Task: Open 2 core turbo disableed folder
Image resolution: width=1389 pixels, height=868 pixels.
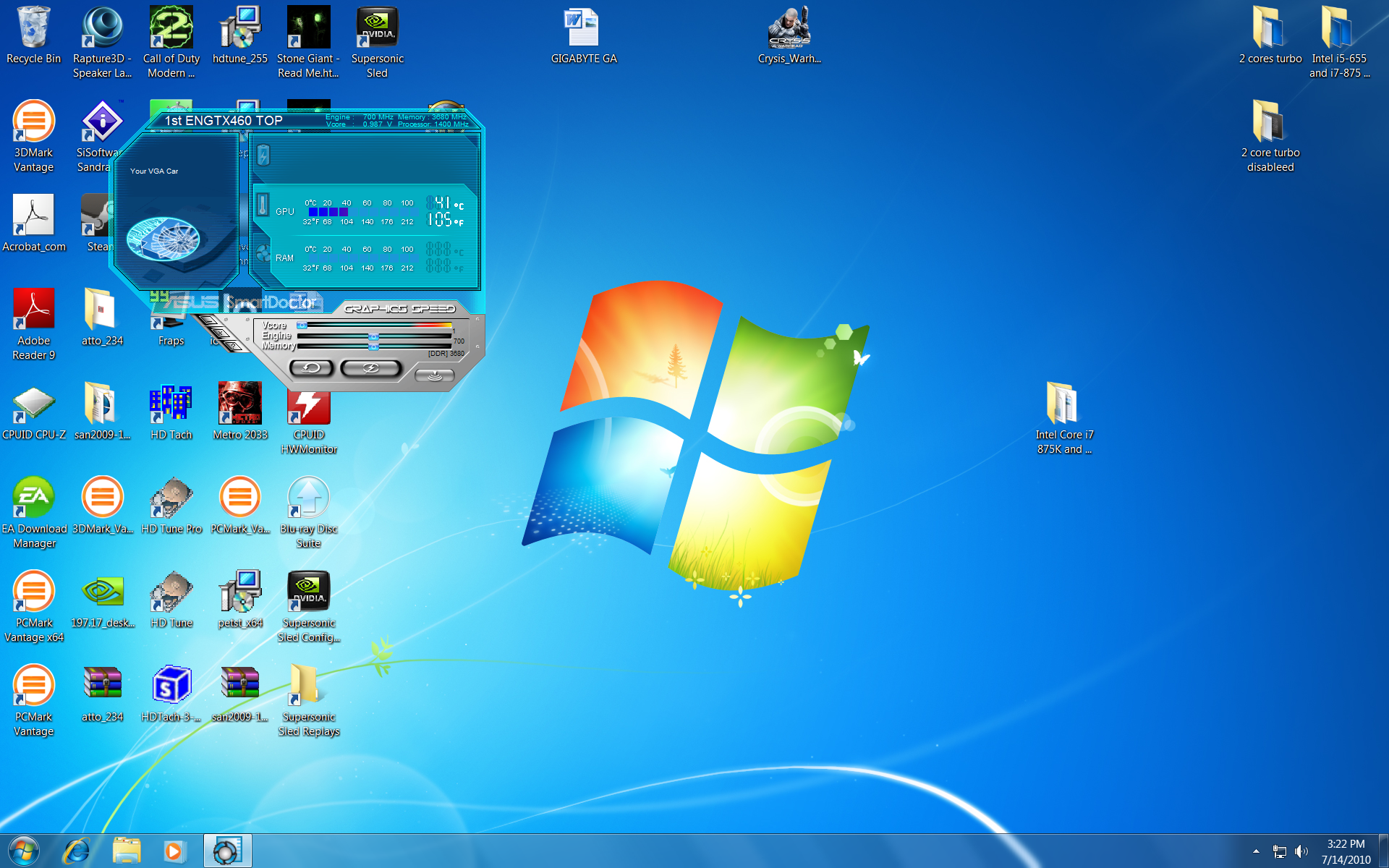Action: [1270, 135]
